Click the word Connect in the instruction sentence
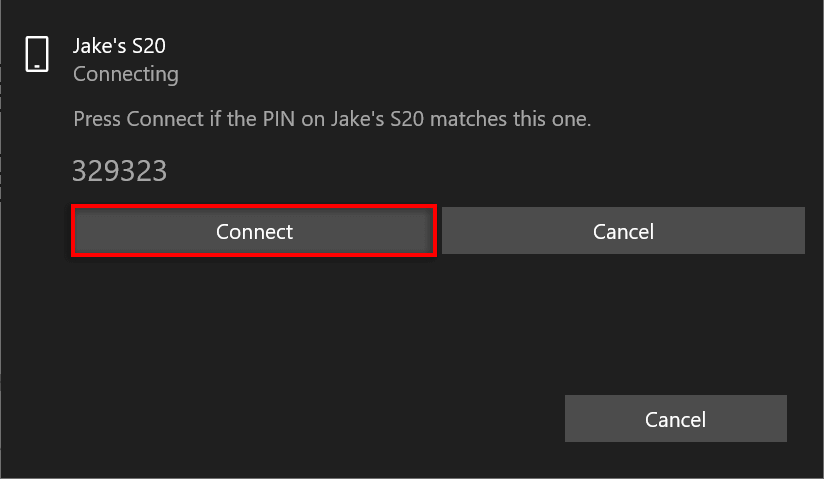This screenshot has width=824, height=479. [165, 119]
